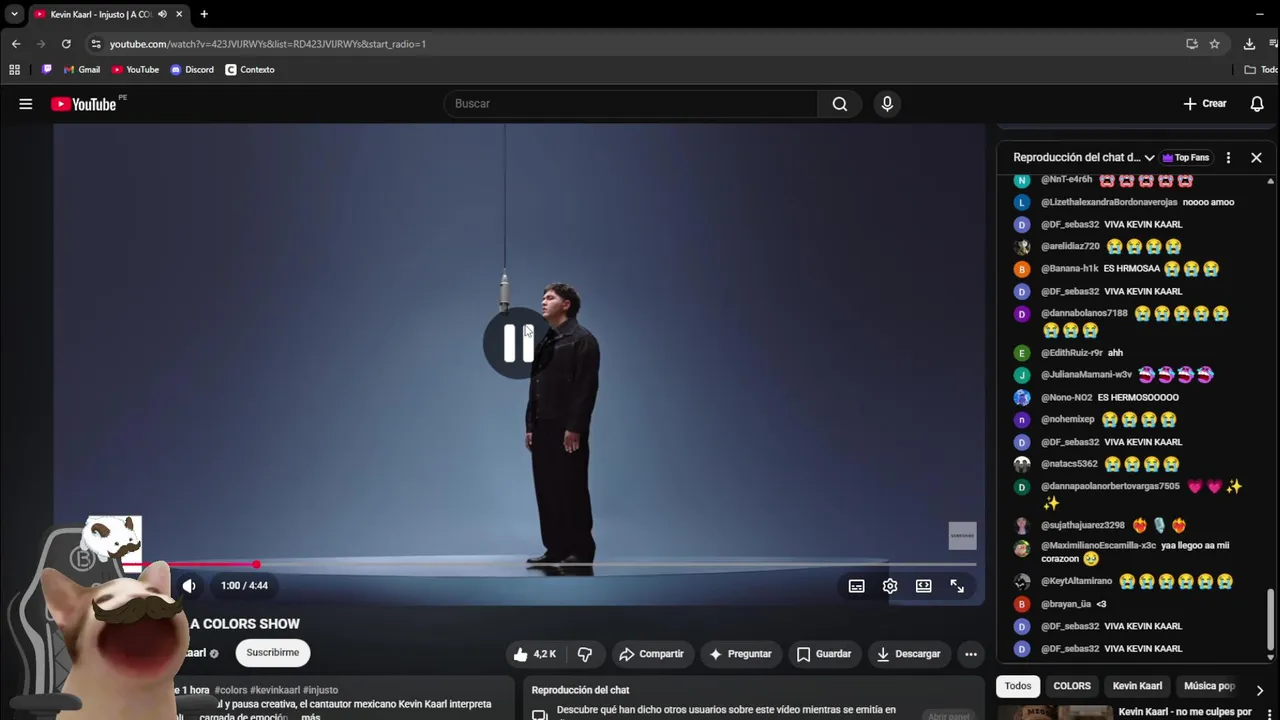Open Kevin Kaarl - no me culpes thumbnail
Screen dimensions: 1280x720
1056,713
